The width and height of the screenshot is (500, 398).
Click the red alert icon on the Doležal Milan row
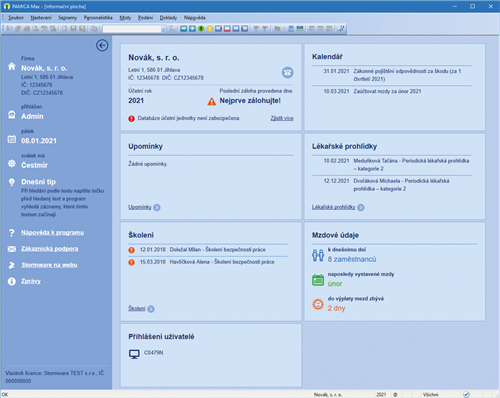132,250
